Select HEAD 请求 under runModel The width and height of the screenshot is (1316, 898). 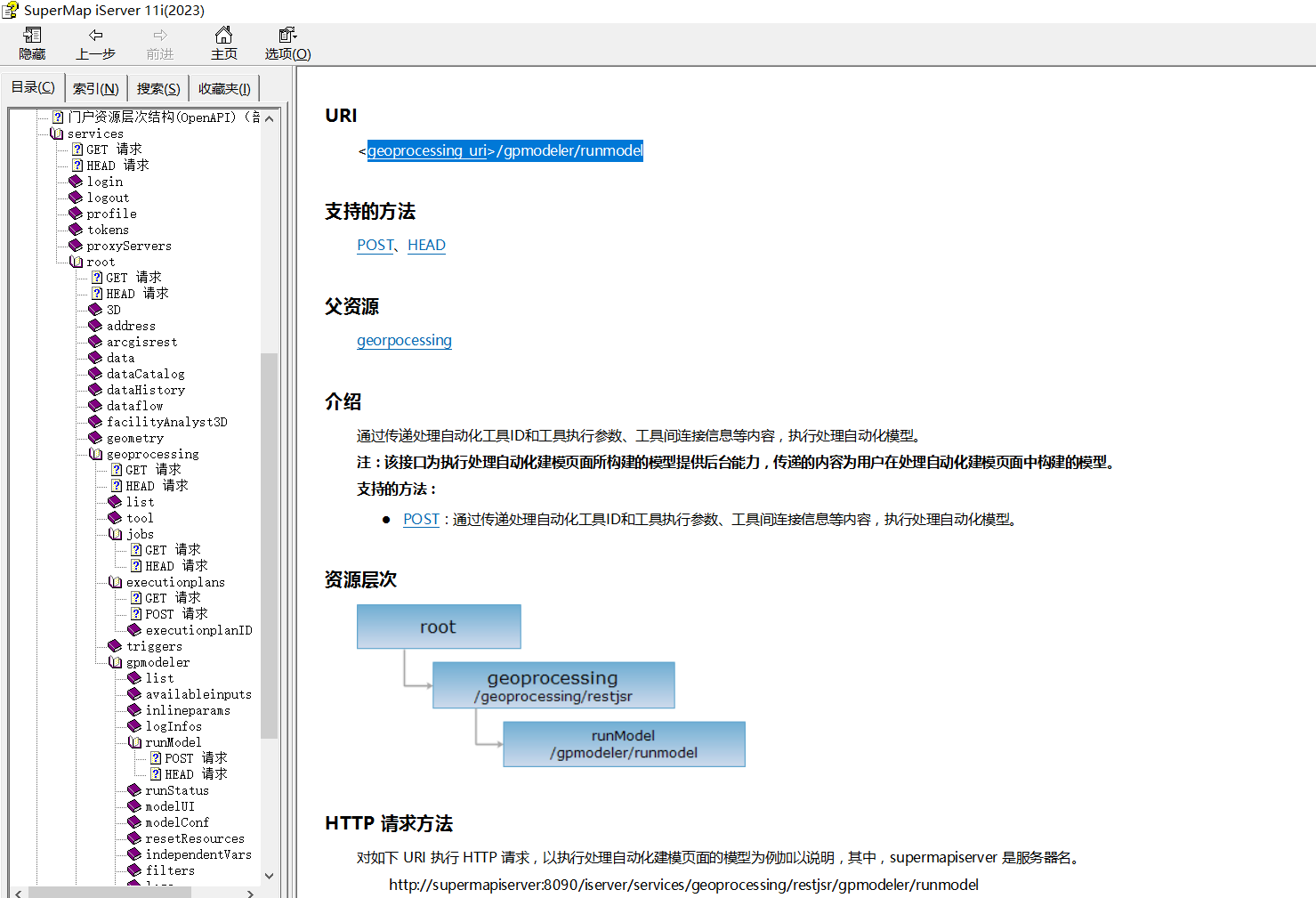coord(196,774)
